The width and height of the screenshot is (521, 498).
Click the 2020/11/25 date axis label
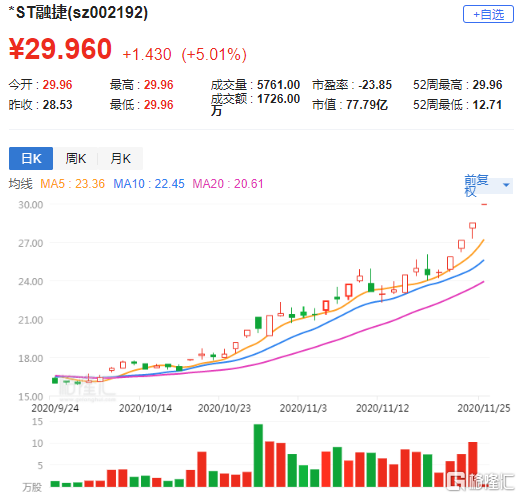484,408
